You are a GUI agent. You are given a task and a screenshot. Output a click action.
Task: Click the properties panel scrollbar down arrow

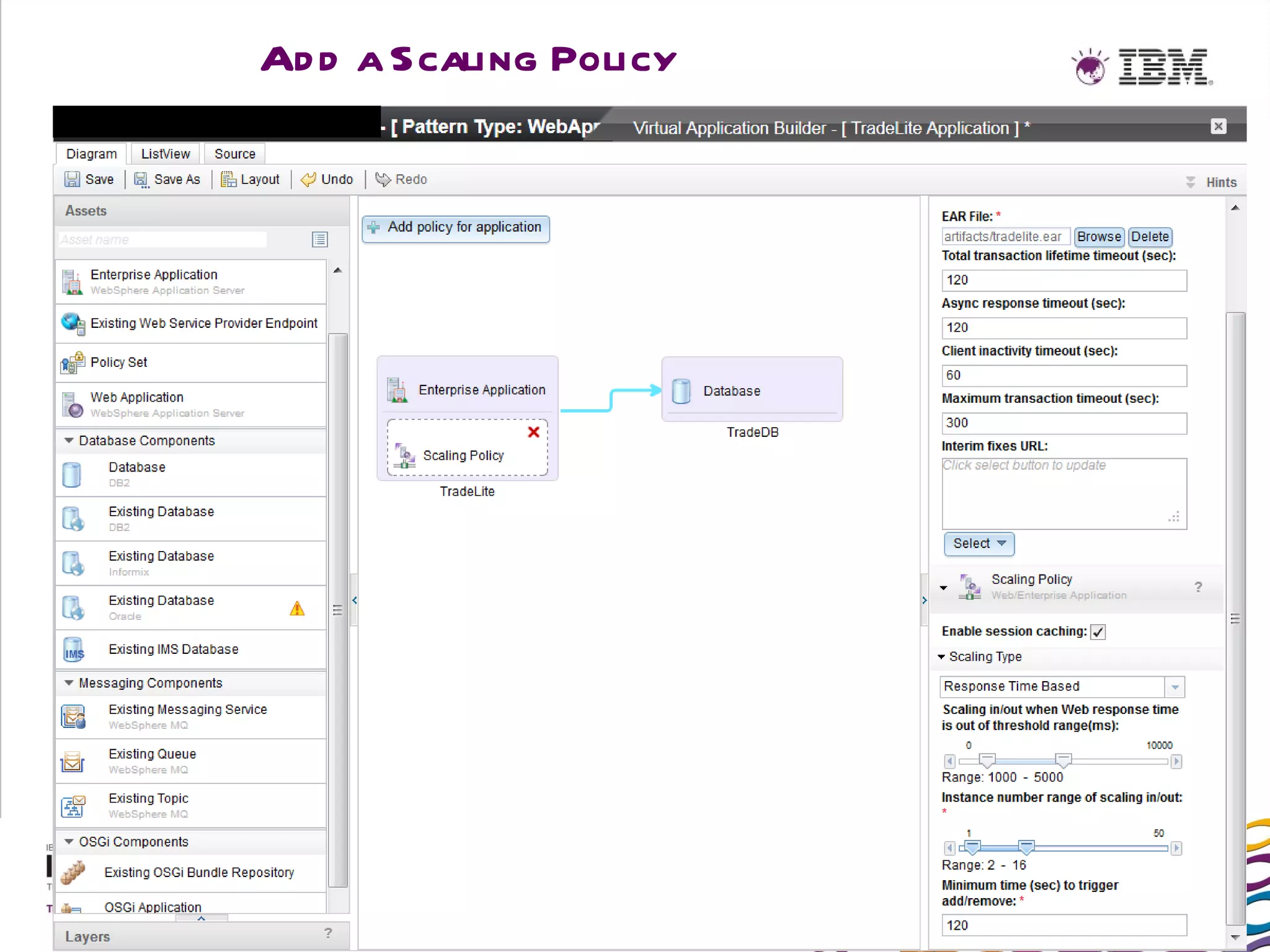click(1235, 938)
